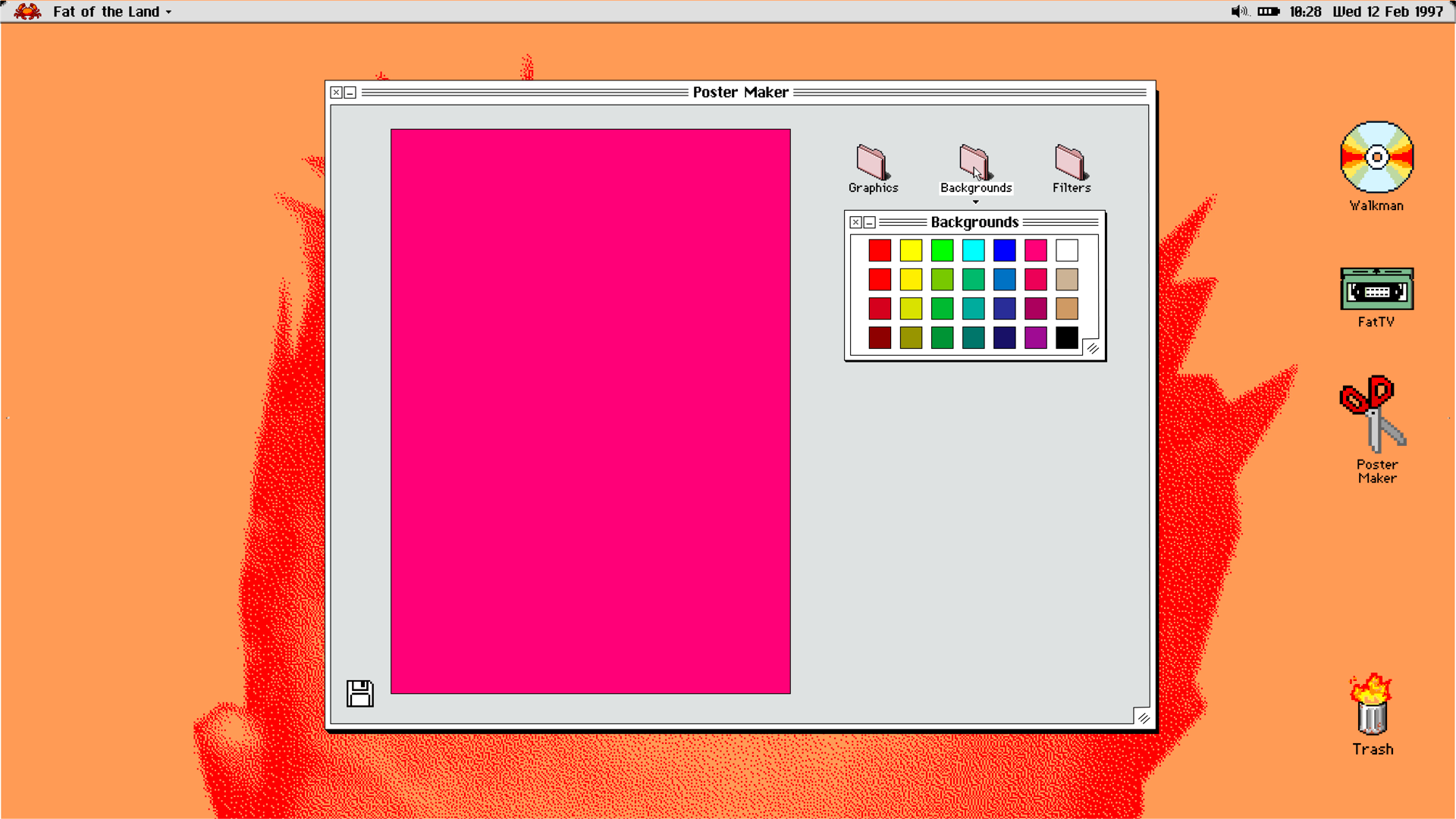Open the FatTV cassette icon
The image size is (1456, 819).
tap(1376, 289)
